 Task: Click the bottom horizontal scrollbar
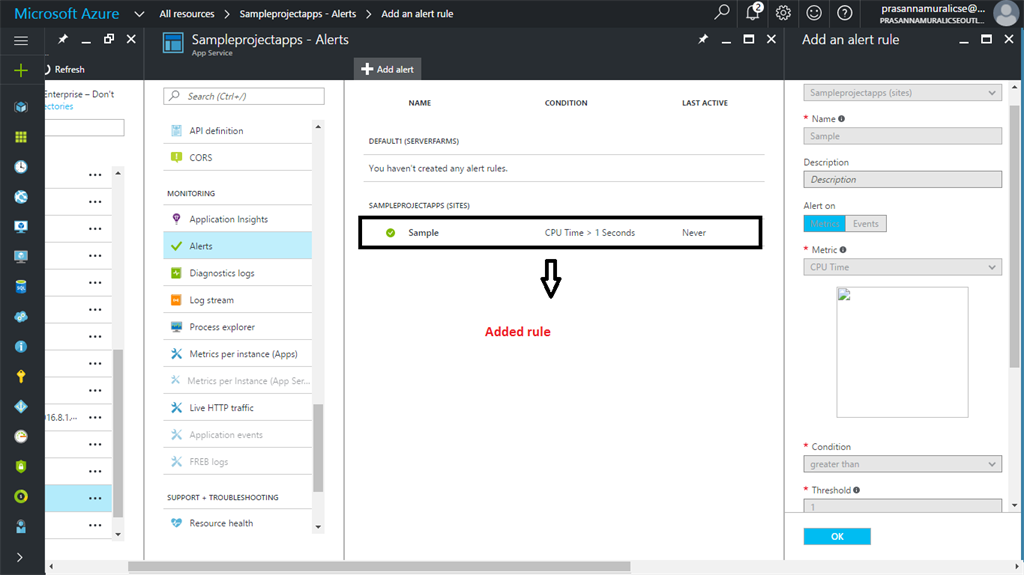[x=379, y=567]
